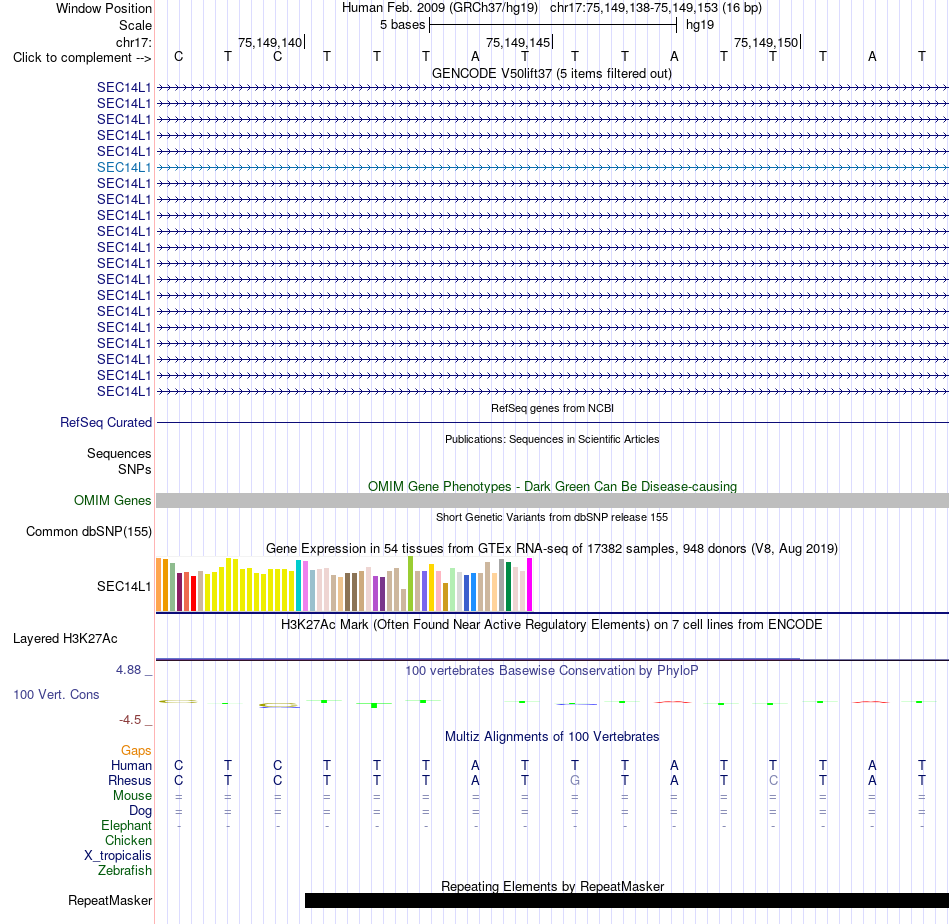Viewport: 950px width, 924px height.
Task: Click the 100 Vert. Cons label
Action: [56, 694]
